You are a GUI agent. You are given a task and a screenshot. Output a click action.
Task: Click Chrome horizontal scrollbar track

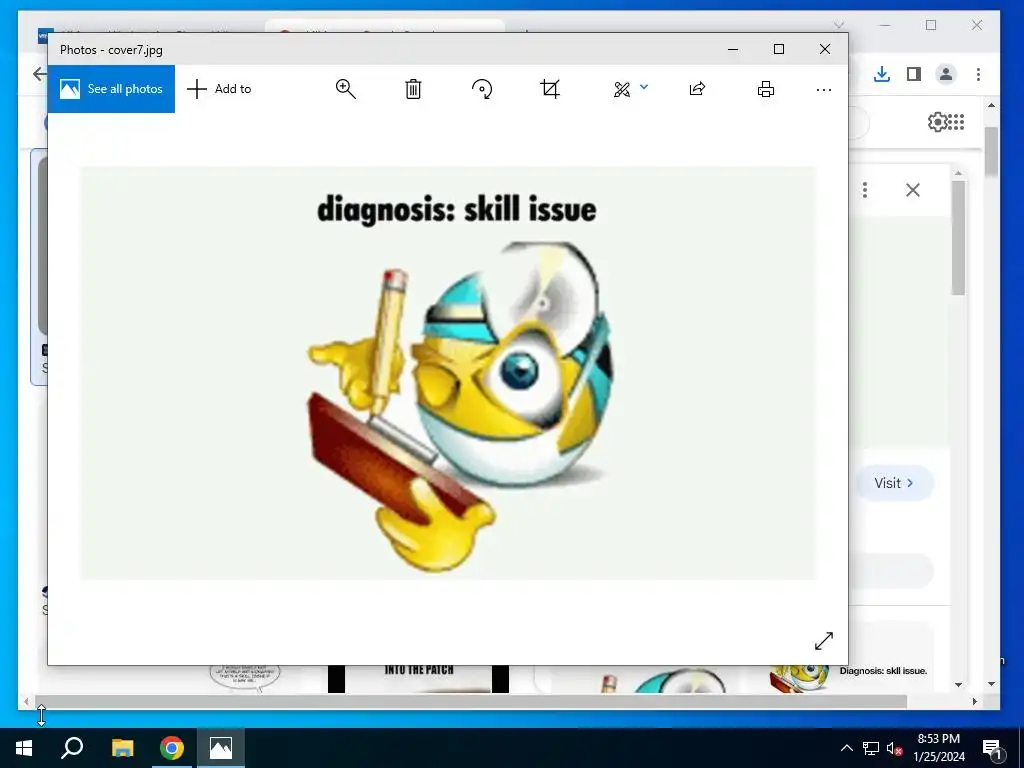coord(470,701)
